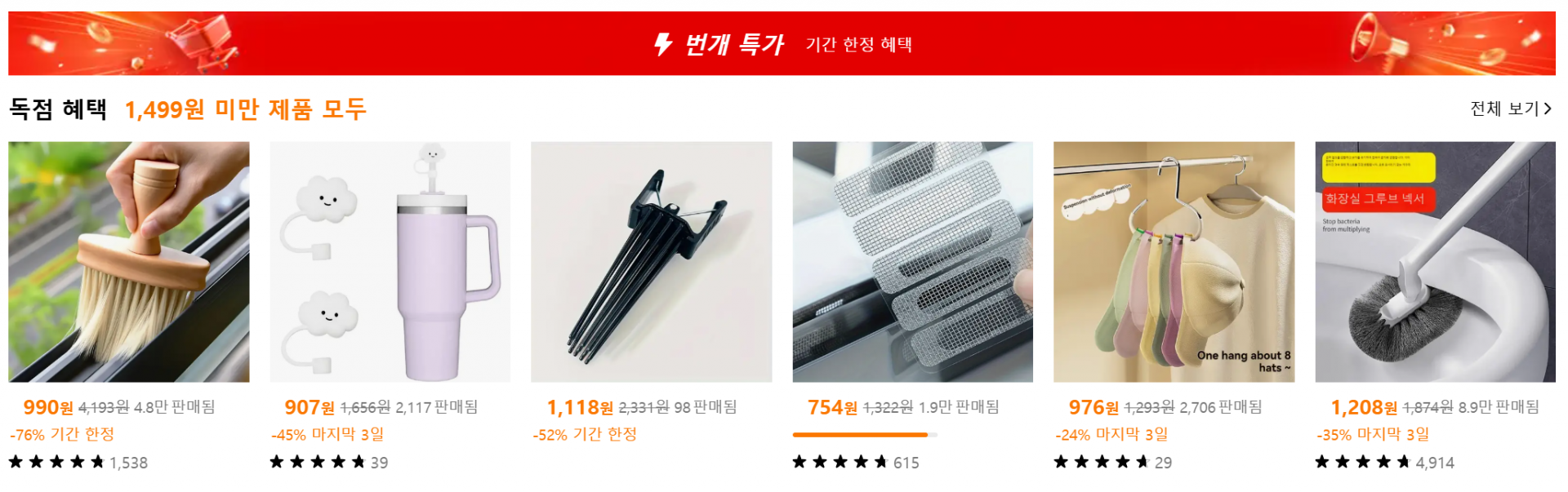View the black clip hanger product image

pos(652,262)
